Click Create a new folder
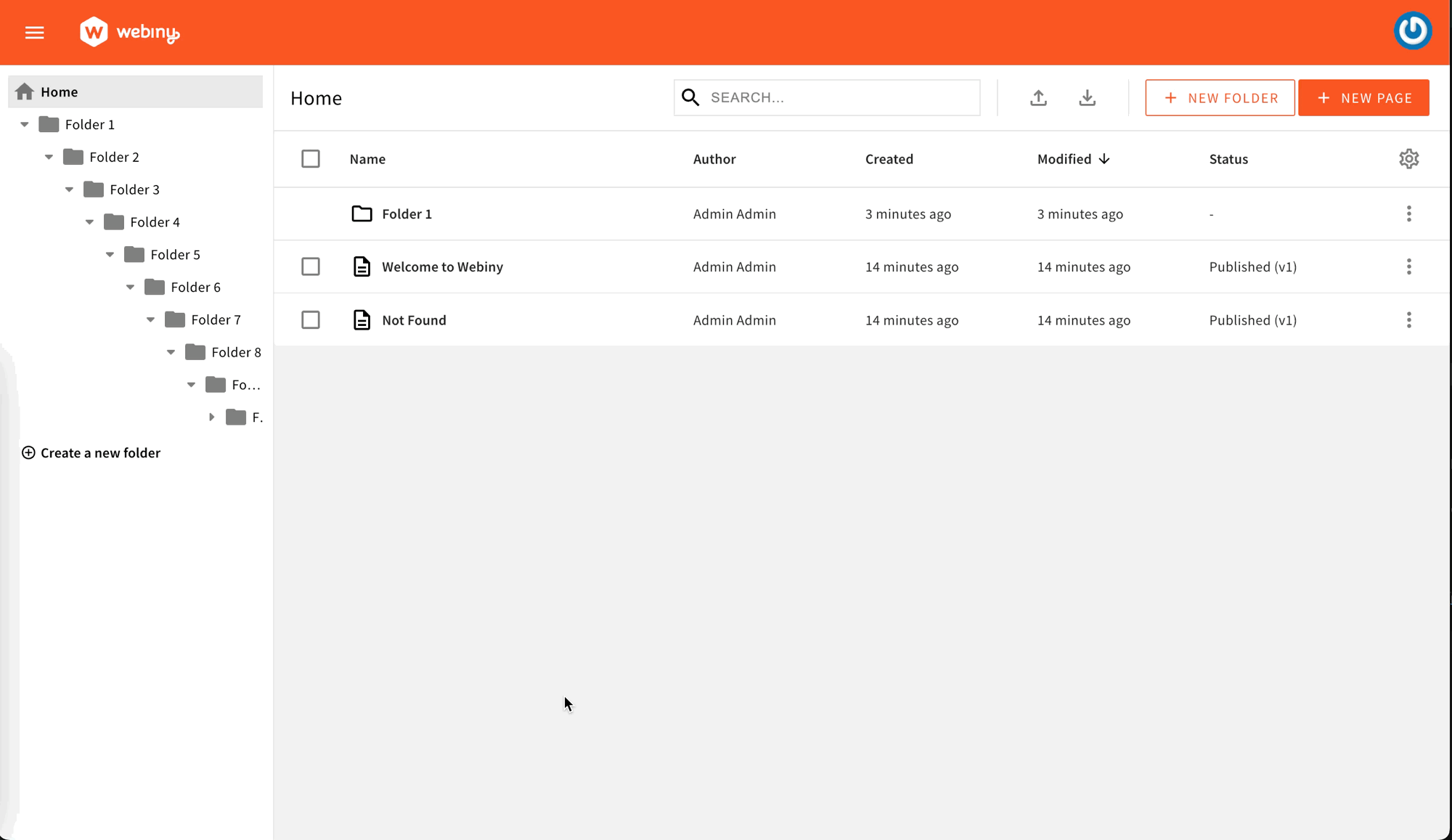Screen dimensions: 1452x840 [91, 452]
